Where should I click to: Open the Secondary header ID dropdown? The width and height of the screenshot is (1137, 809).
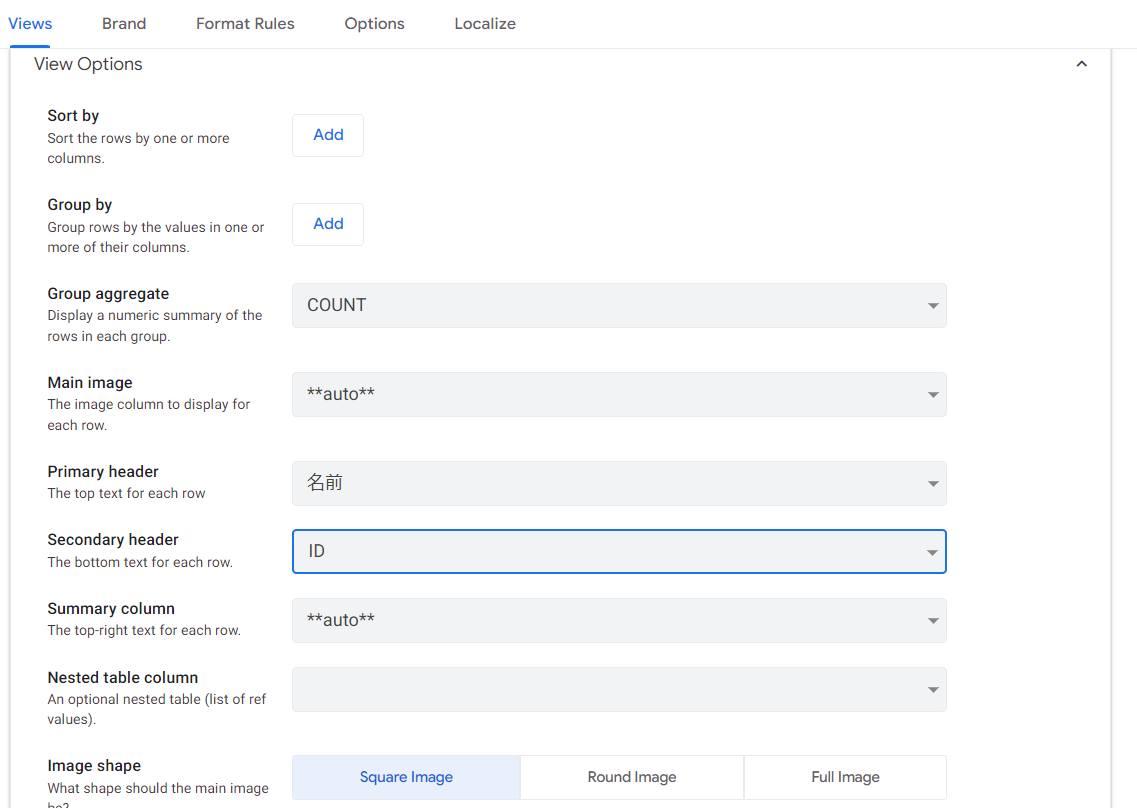(618, 551)
